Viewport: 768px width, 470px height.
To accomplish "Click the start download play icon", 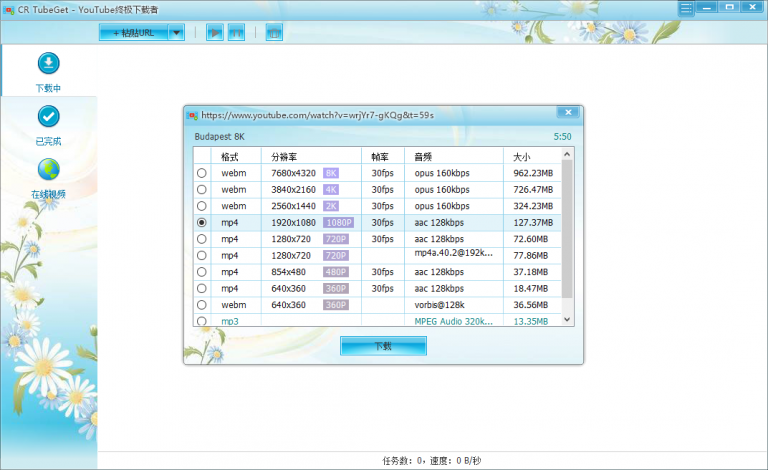I will click(215, 33).
